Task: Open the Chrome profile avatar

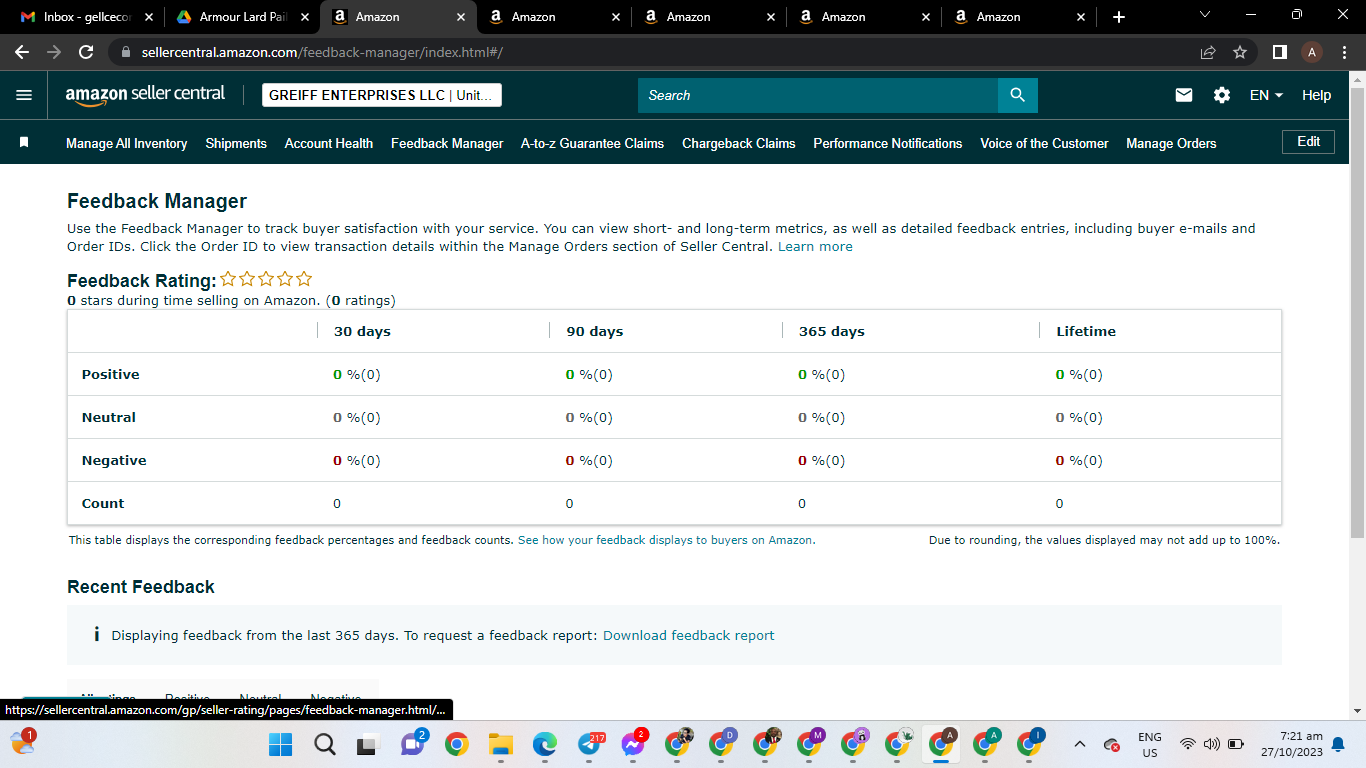Action: [1312, 52]
